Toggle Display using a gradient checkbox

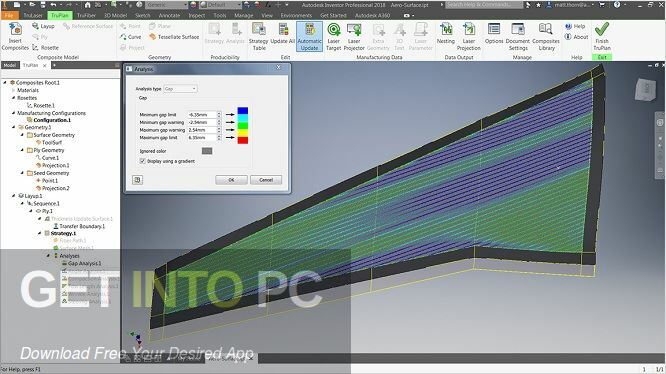pos(143,161)
